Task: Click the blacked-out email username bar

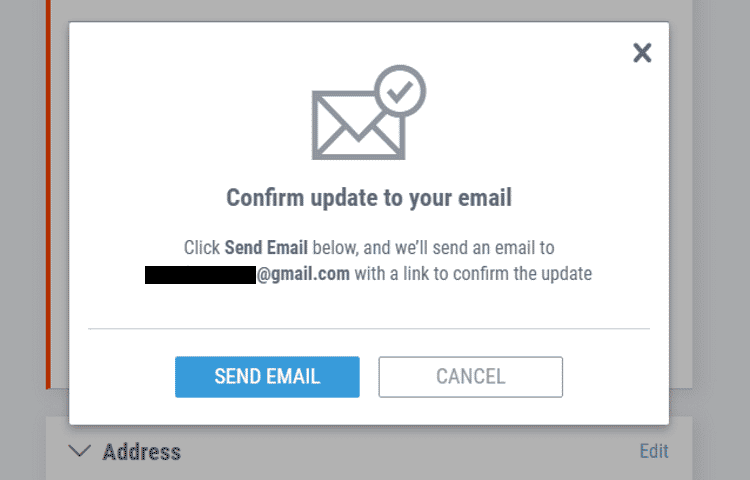Action: coord(200,274)
